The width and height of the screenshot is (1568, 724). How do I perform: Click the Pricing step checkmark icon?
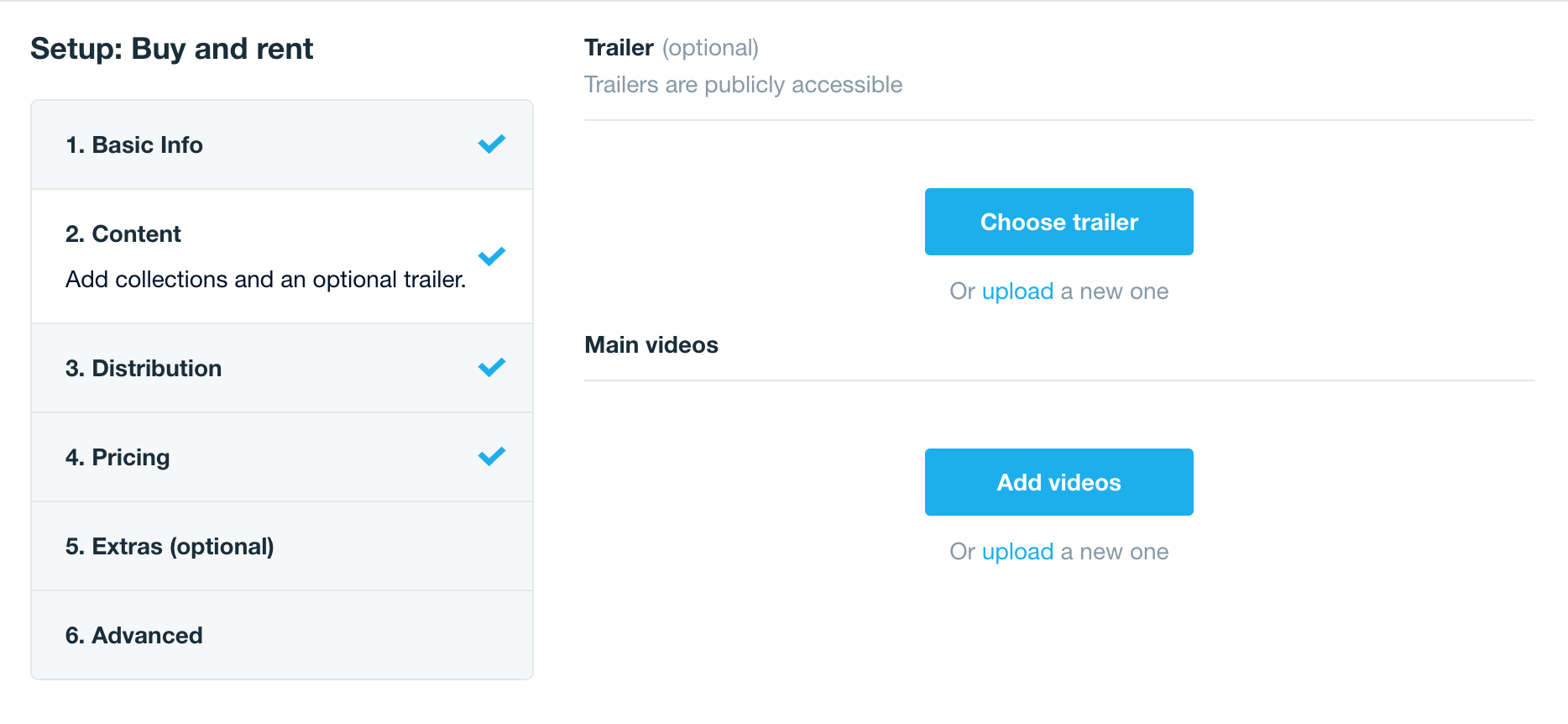pyautogui.click(x=491, y=457)
